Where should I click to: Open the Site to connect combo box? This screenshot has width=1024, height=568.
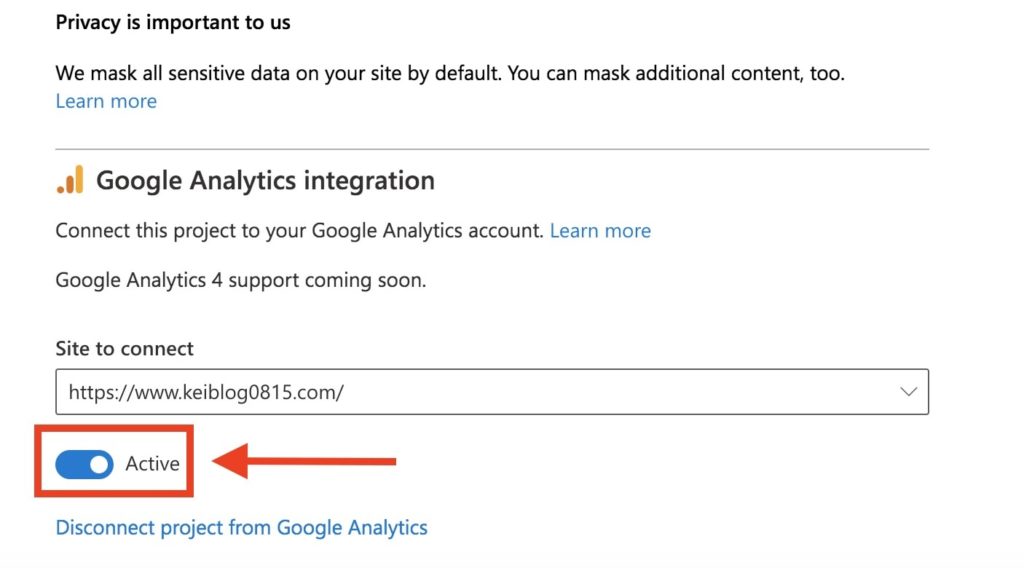[492, 392]
